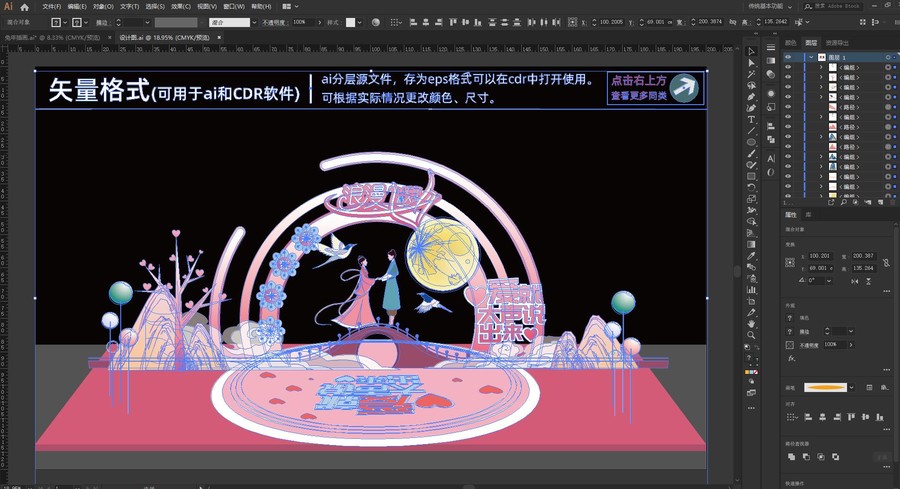900x489 pixels.
Task: Click the 点击右上方 查看更多同类 banner button
Action: click(x=655, y=88)
